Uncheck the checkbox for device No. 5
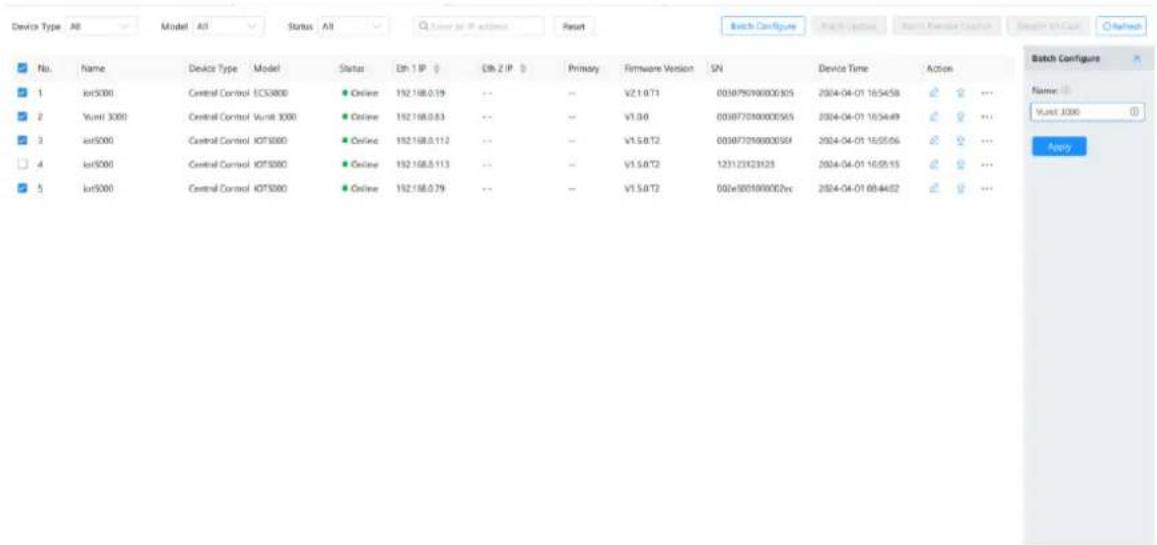This screenshot has width=1157, height=545. pos(23,189)
